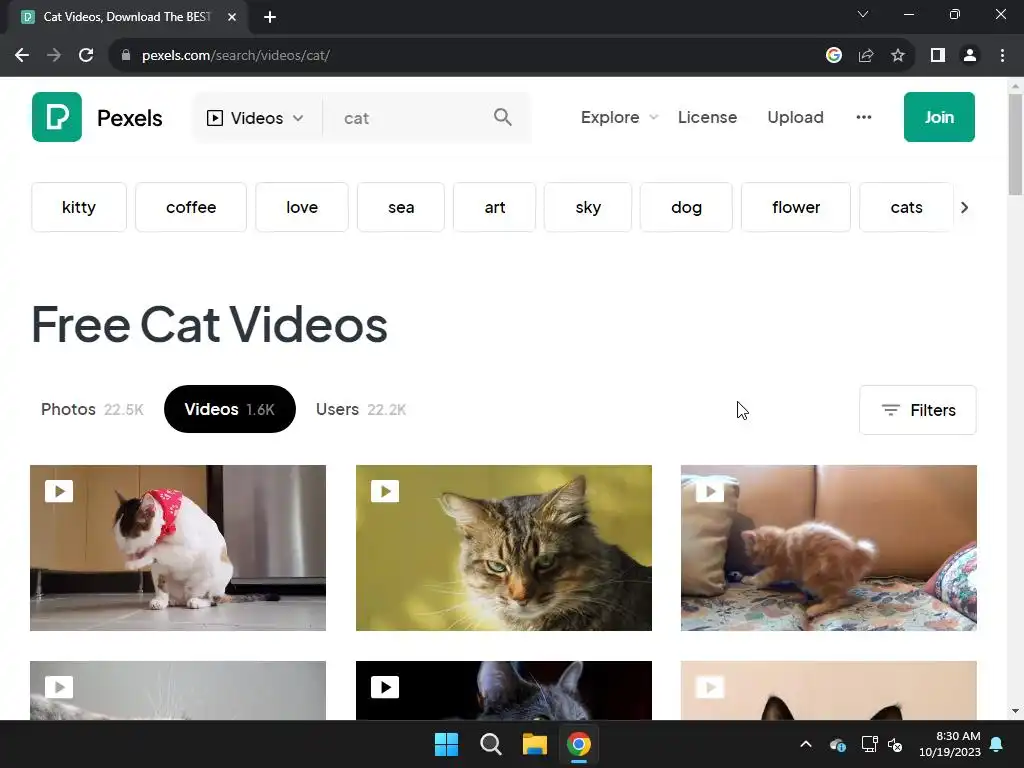Open the white cat with red bandana video
1024x768 pixels.
coord(178,548)
